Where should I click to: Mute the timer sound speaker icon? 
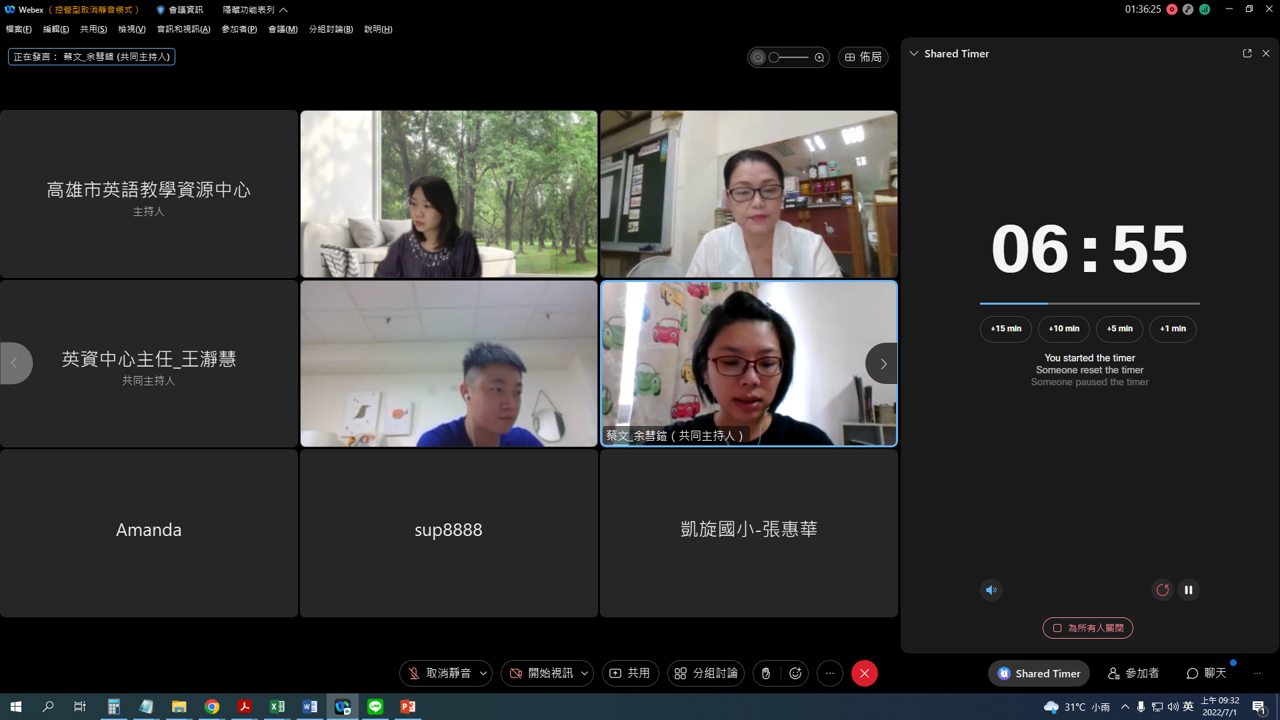tap(991, 590)
